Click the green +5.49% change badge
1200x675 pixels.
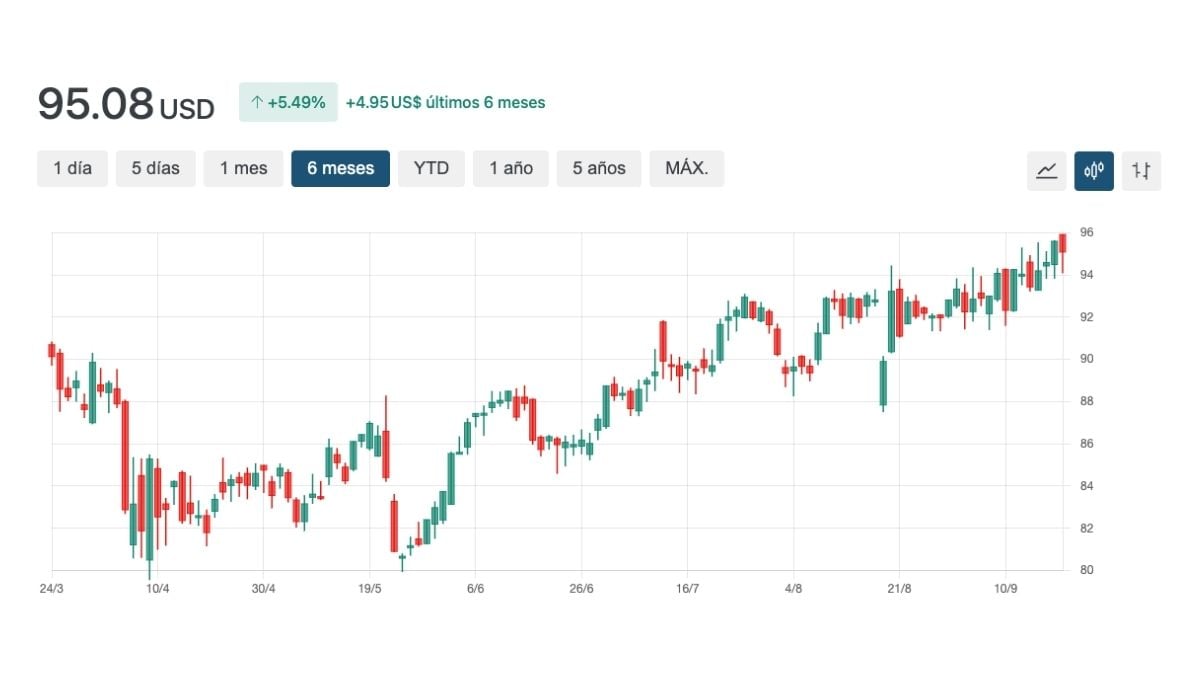point(288,102)
